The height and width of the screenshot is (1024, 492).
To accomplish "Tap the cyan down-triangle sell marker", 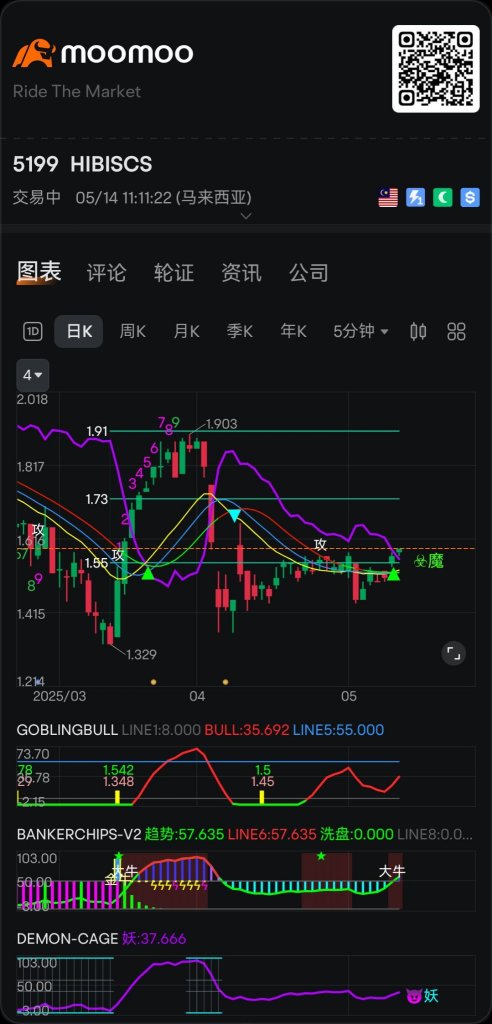I will (x=234, y=515).
